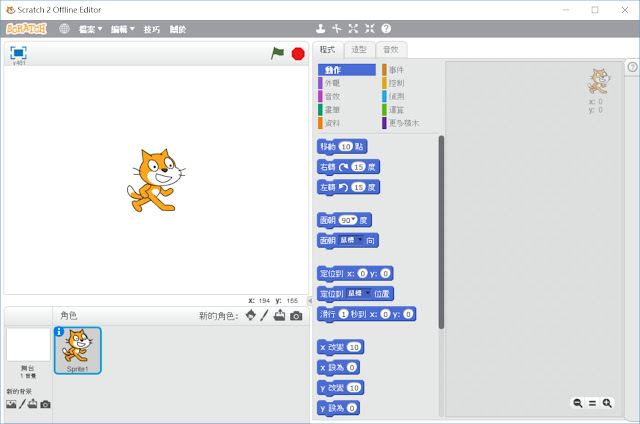Select the delete scissors tool
Viewport: 640px width, 424px height.
(x=336, y=29)
